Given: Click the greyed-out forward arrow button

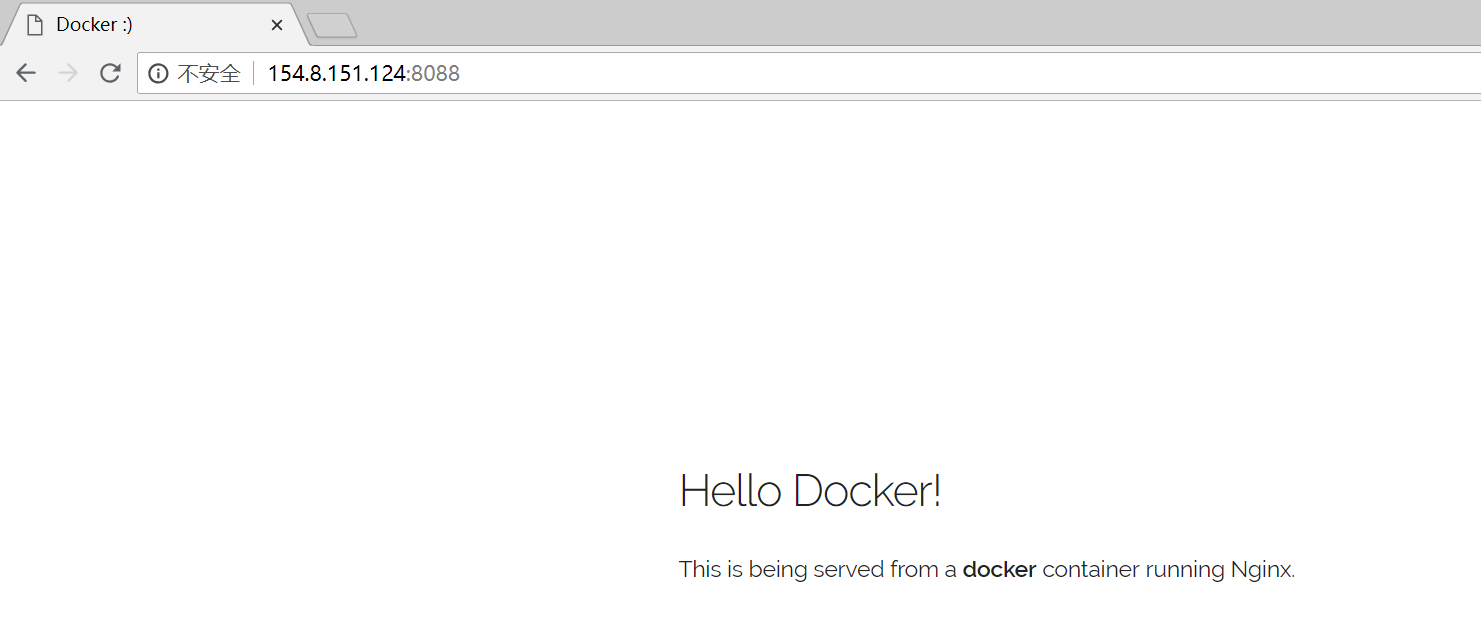Looking at the screenshot, I should pyautogui.click(x=68, y=73).
